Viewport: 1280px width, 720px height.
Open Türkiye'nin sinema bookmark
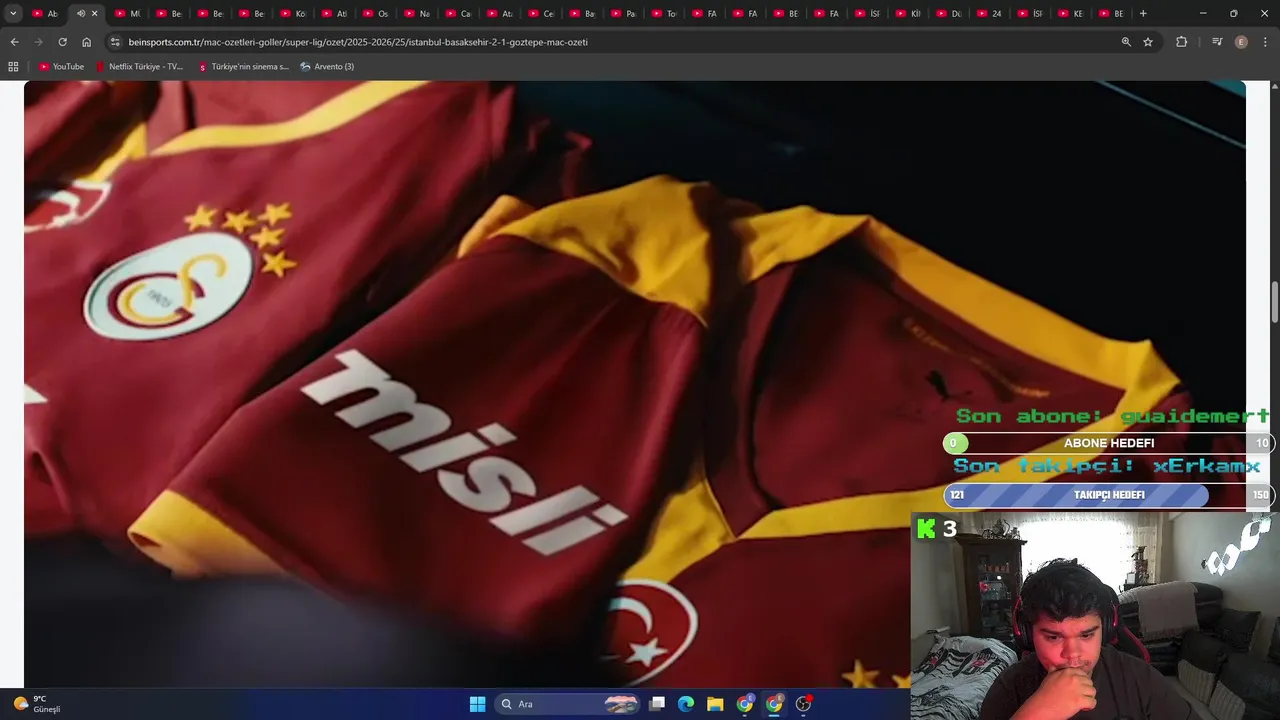243,66
